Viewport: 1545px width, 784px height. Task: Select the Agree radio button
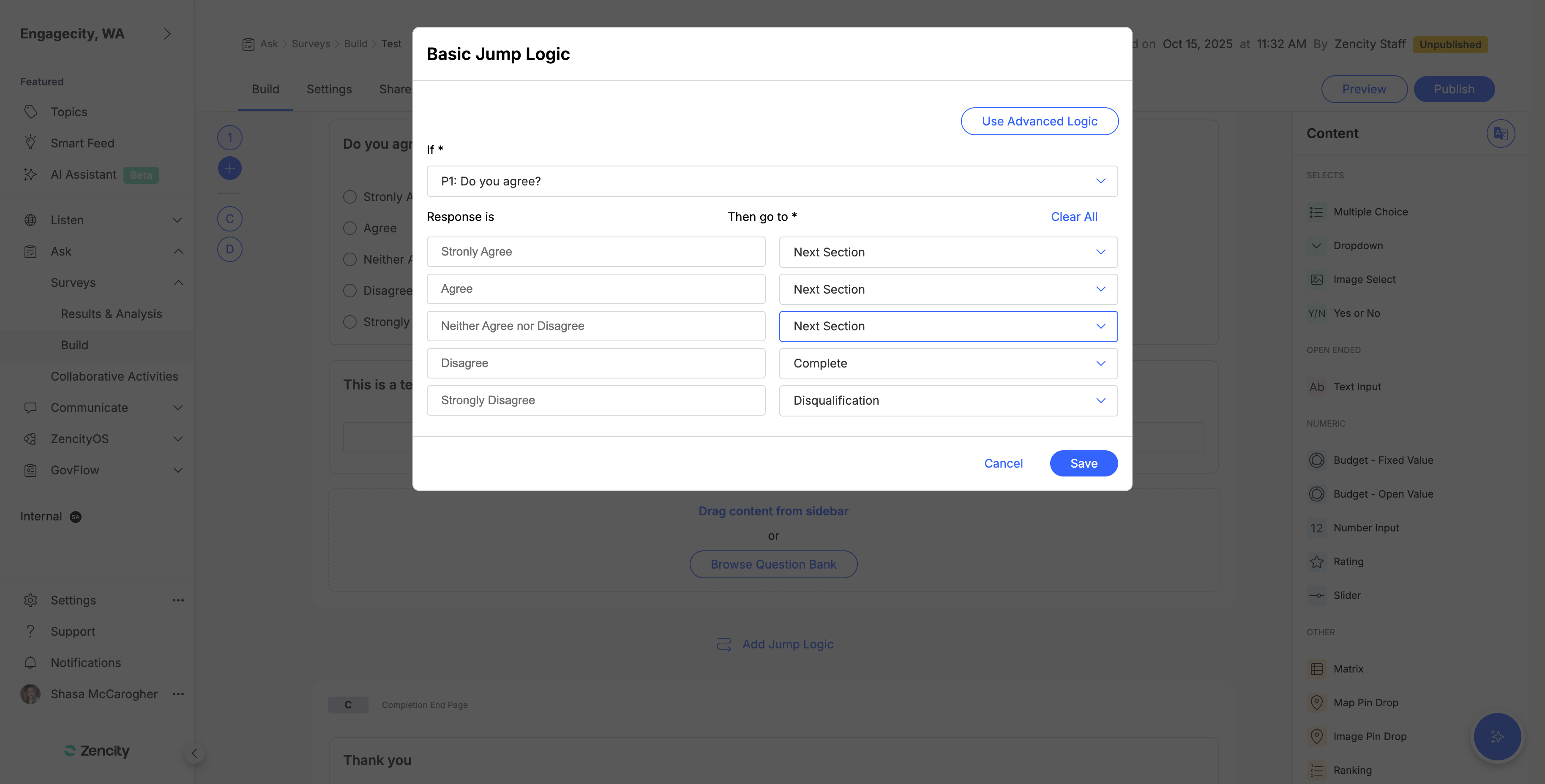[349, 228]
